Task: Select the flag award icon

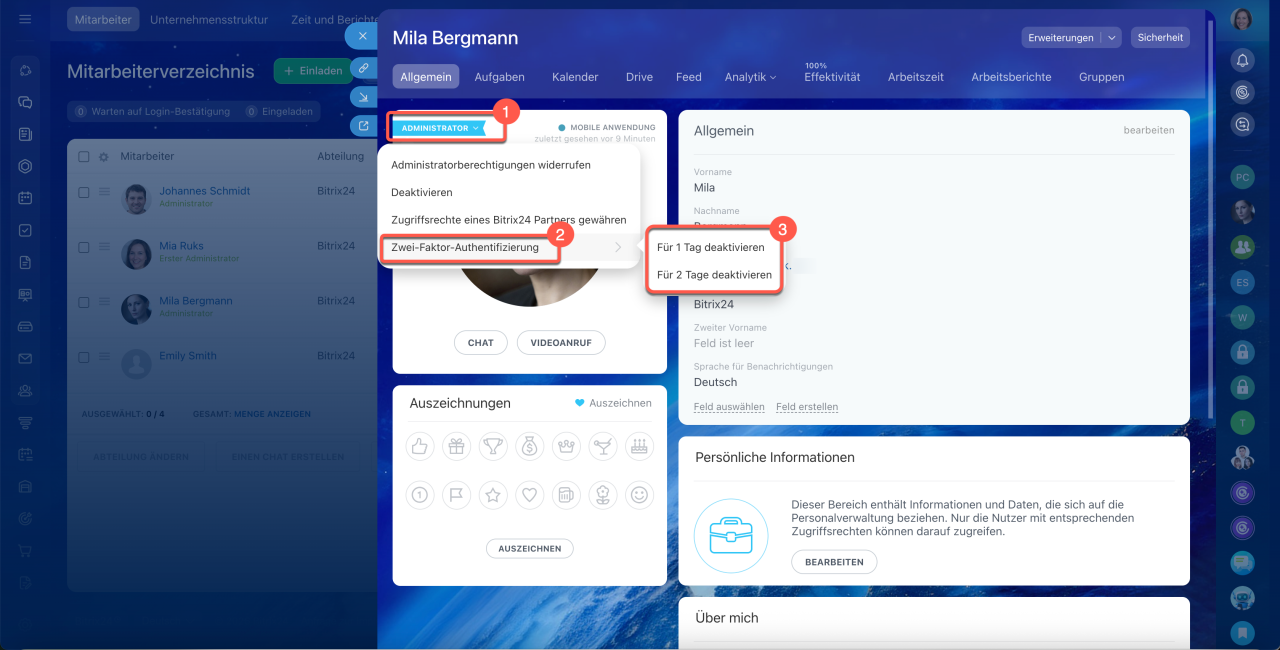Action: click(456, 493)
